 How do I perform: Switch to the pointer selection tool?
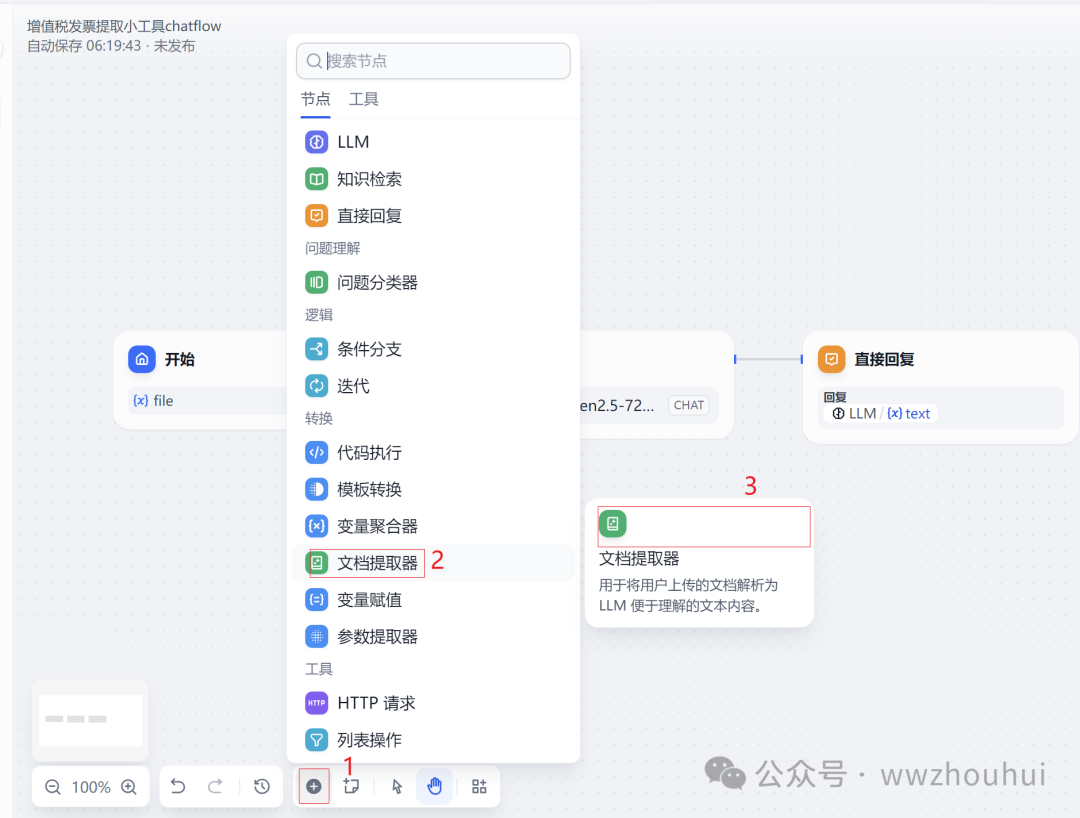(396, 787)
